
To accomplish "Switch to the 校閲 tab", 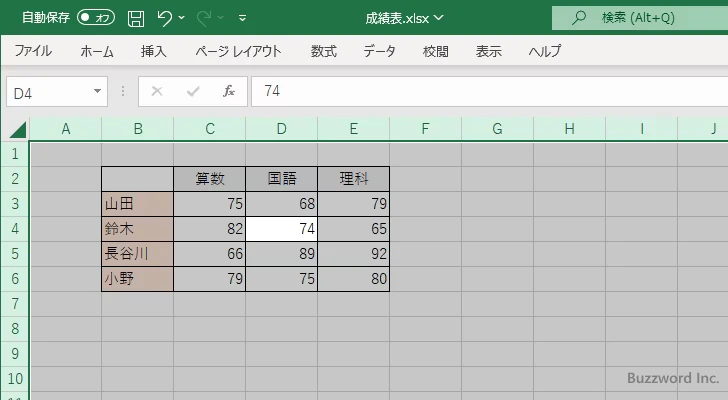I will [x=436, y=51].
